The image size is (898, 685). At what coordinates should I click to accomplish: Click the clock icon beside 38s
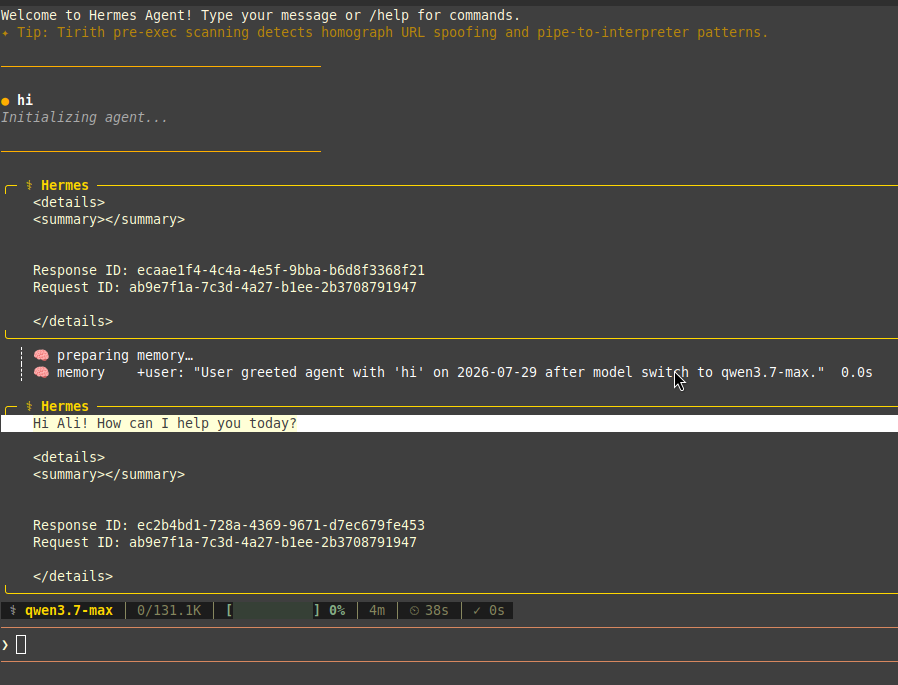[x=414, y=611]
